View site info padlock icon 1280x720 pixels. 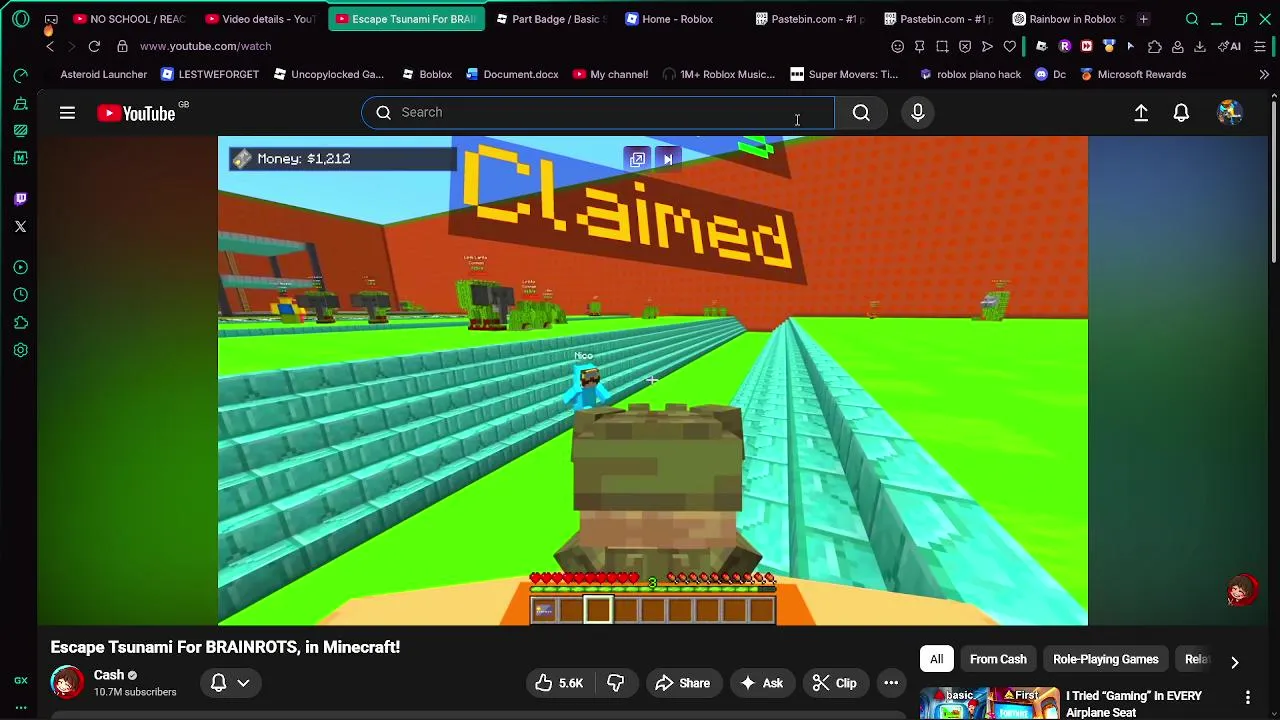tap(122, 46)
